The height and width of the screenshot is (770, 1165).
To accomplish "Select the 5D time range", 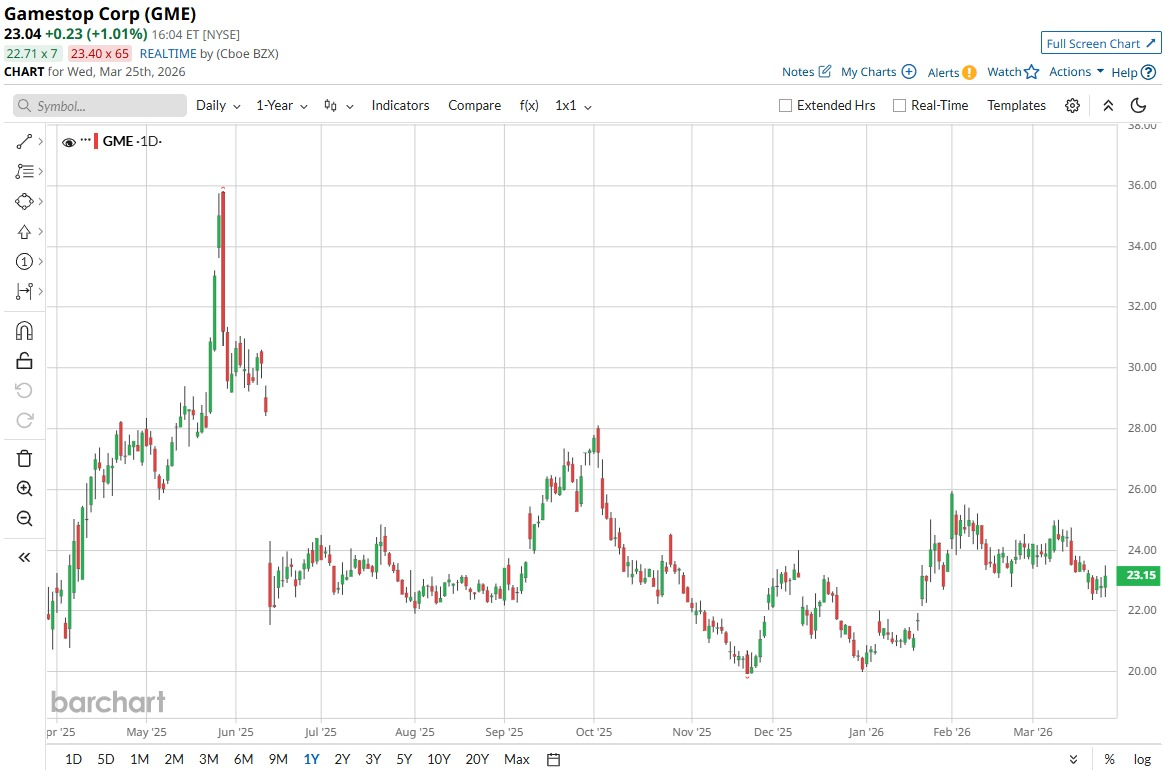I will pos(106,759).
